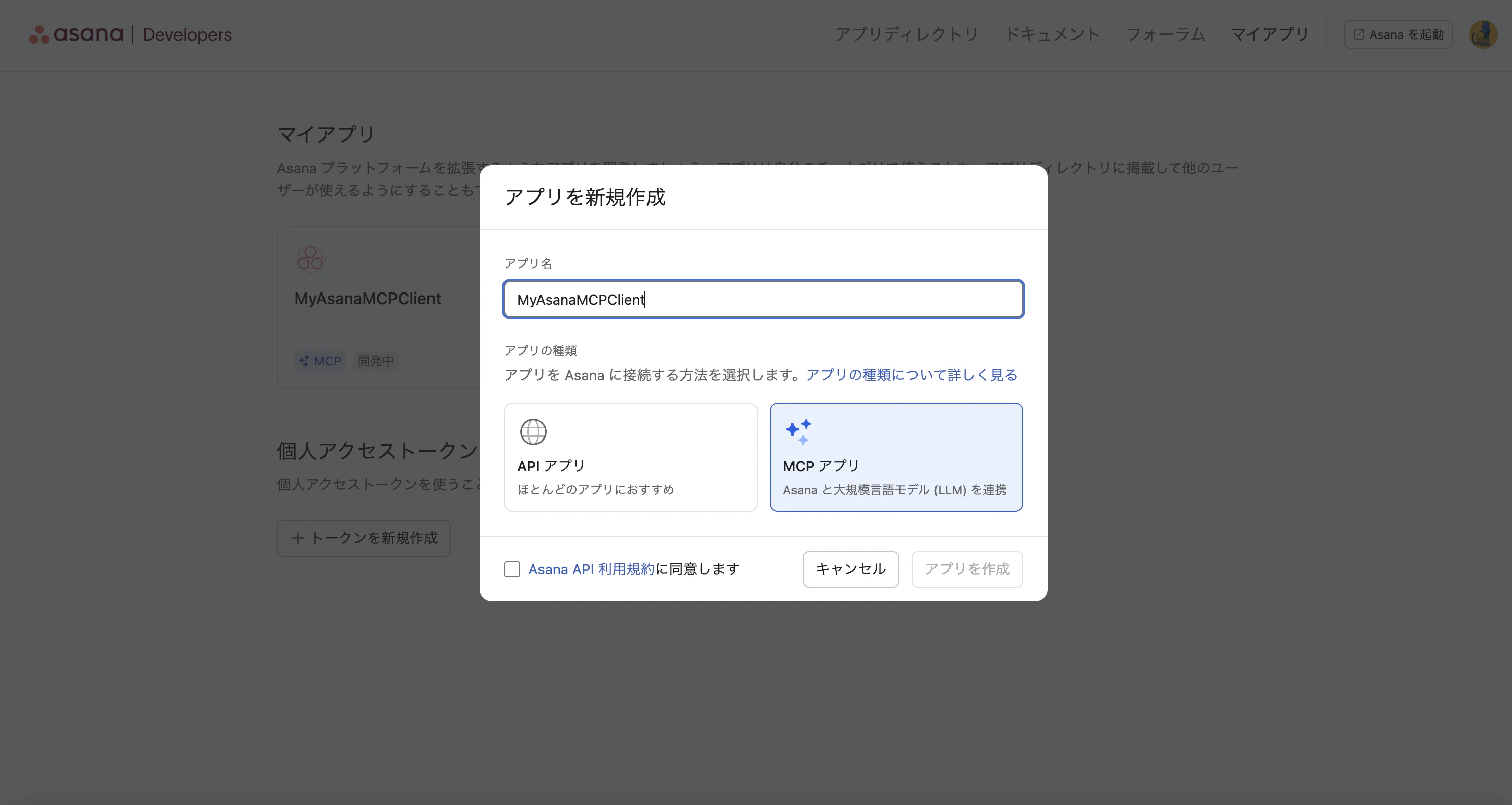Screen dimensions: 1512x805
Task: Check the Asana API 利用規約 agreement checkbox
Action: coord(512,569)
